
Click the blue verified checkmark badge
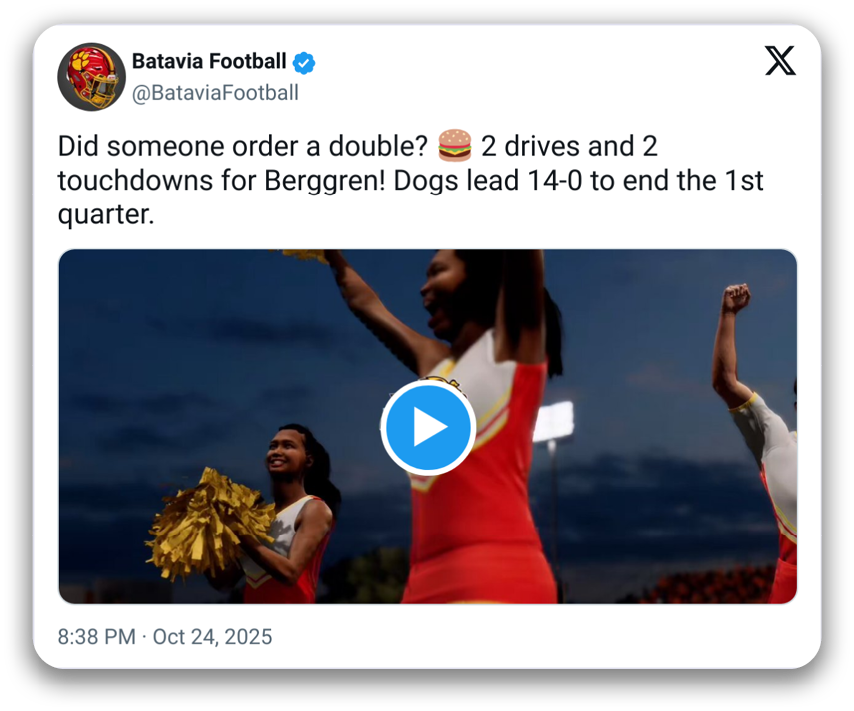click(304, 62)
